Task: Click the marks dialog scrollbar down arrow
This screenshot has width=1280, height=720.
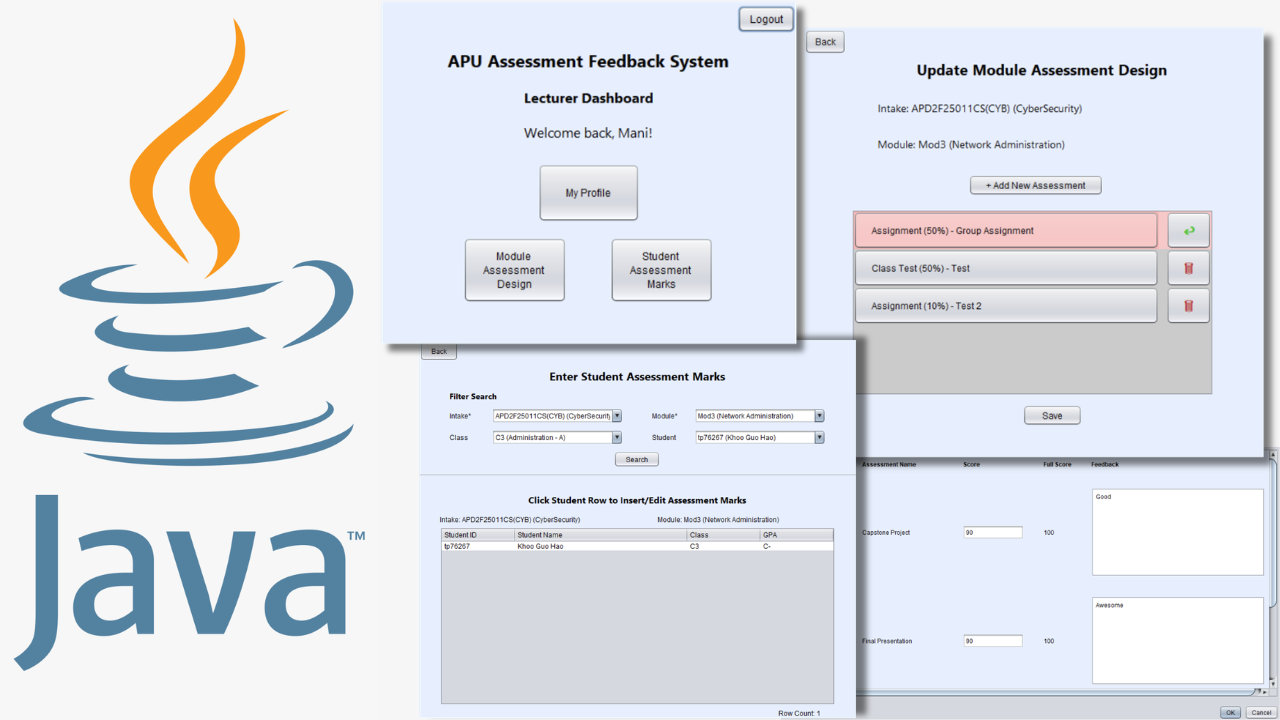Action: click(1274, 682)
